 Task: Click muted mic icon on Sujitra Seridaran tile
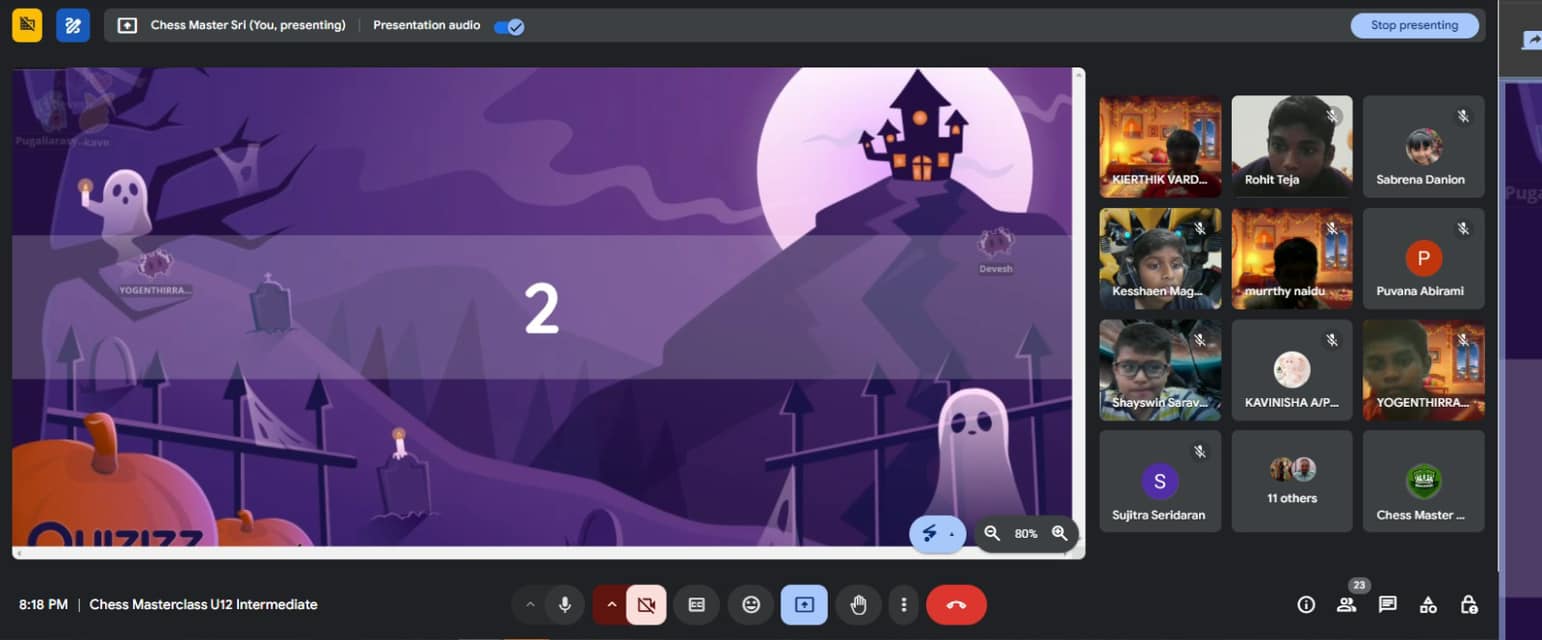point(1199,451)
